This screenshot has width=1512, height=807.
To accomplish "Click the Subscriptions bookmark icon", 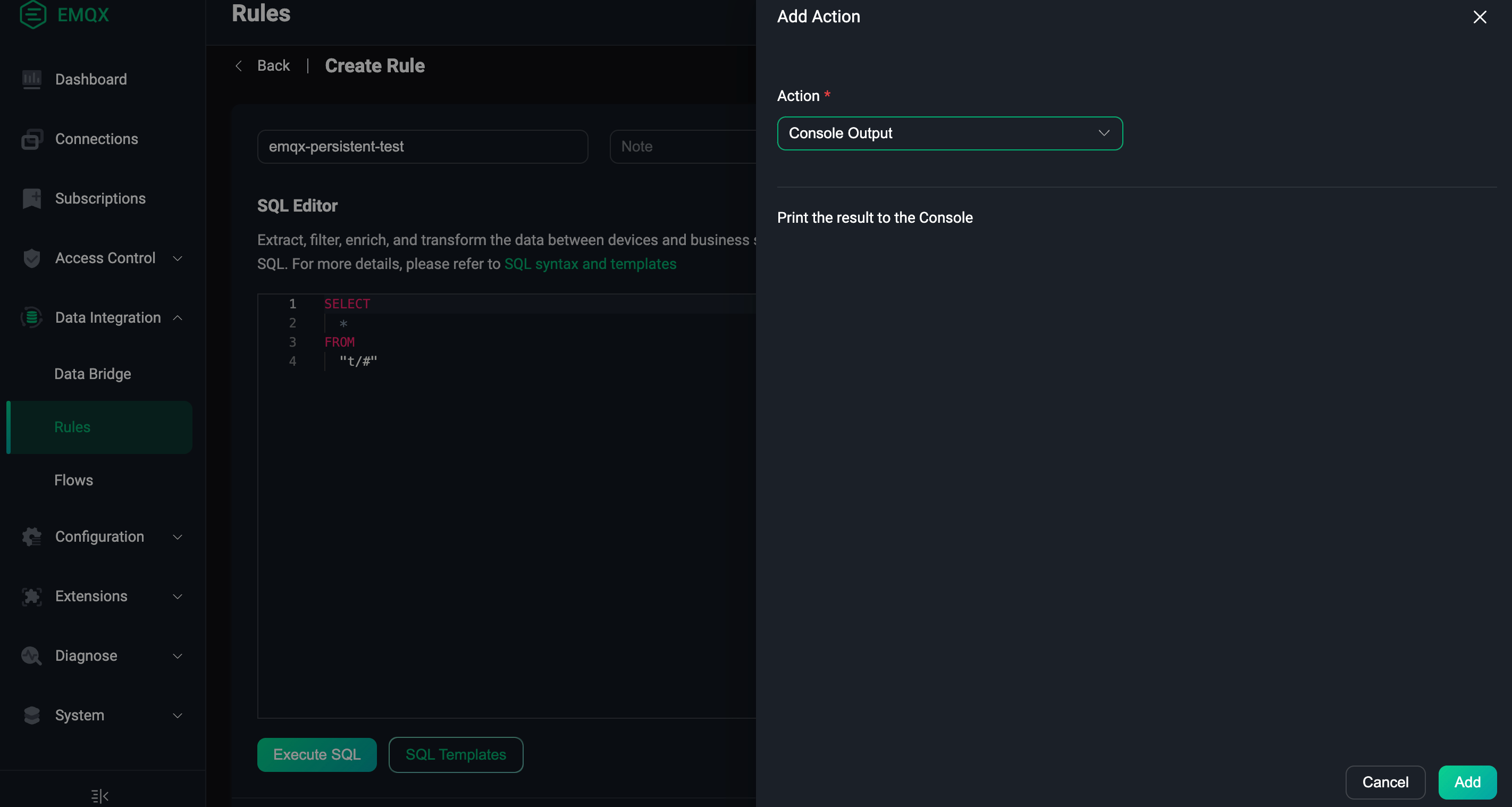I will click(x=32, y=198).
